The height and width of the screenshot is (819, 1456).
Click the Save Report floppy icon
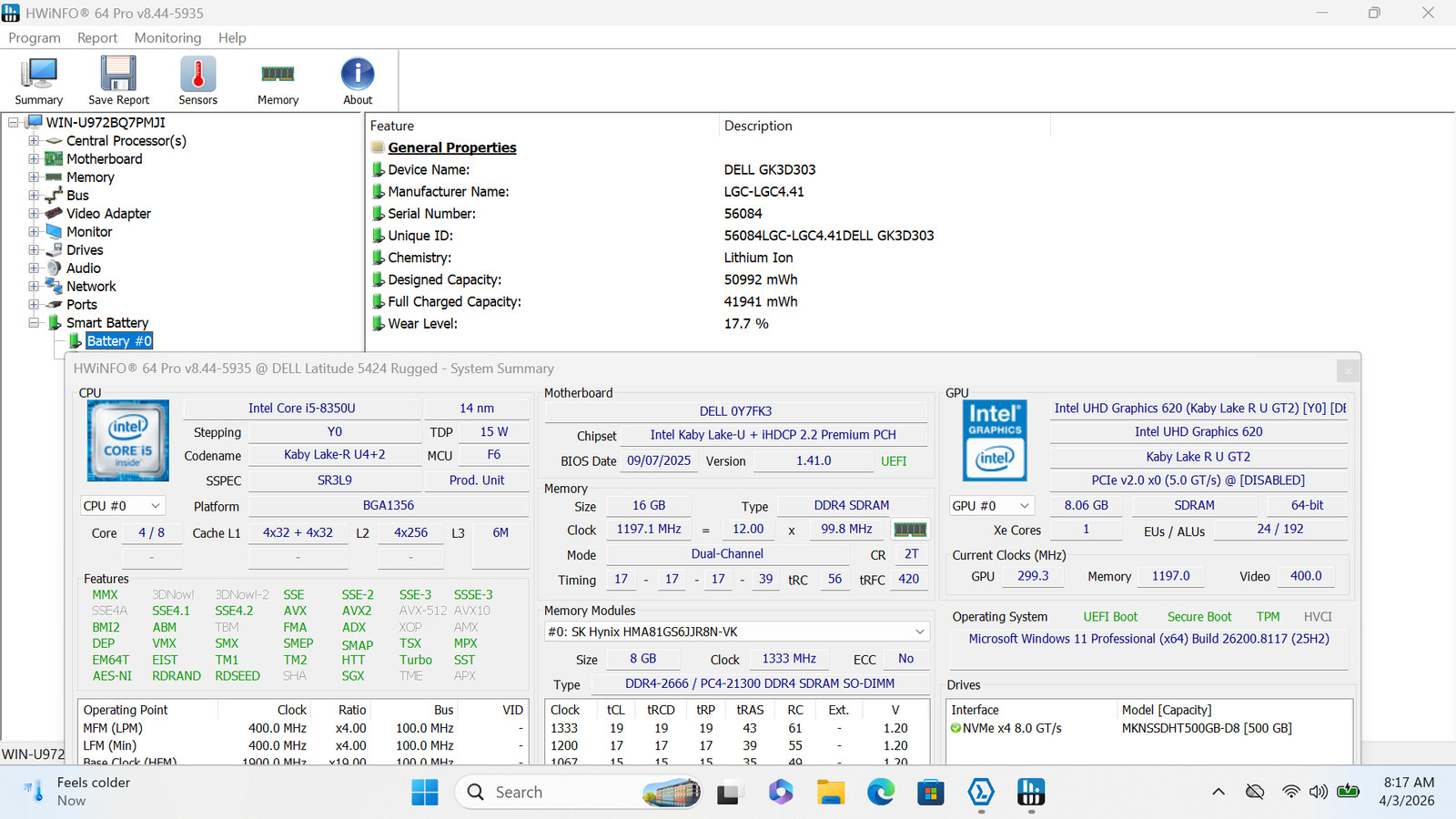[118, 81]
